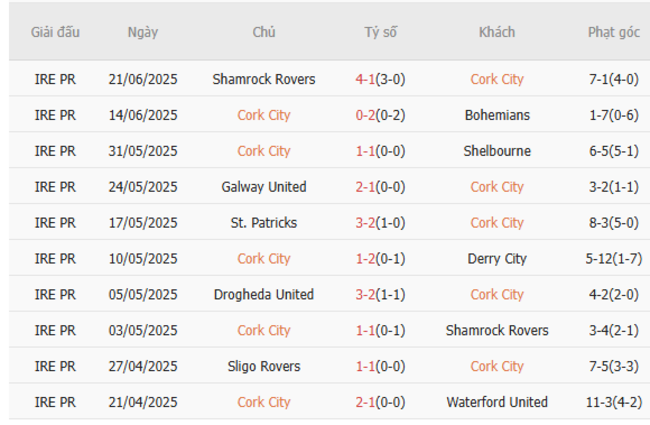Click the 21/06/2025 match date

[142, 79]
